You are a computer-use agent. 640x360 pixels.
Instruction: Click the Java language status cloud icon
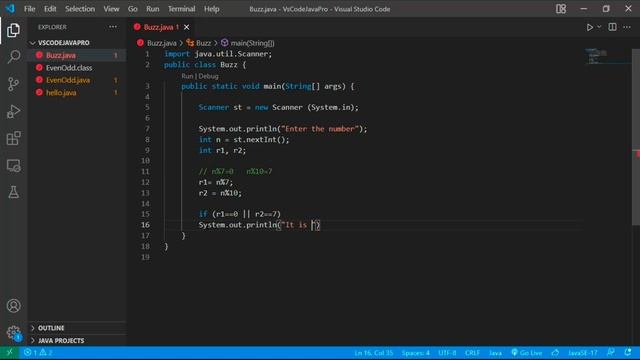click(x=555, y=353)
